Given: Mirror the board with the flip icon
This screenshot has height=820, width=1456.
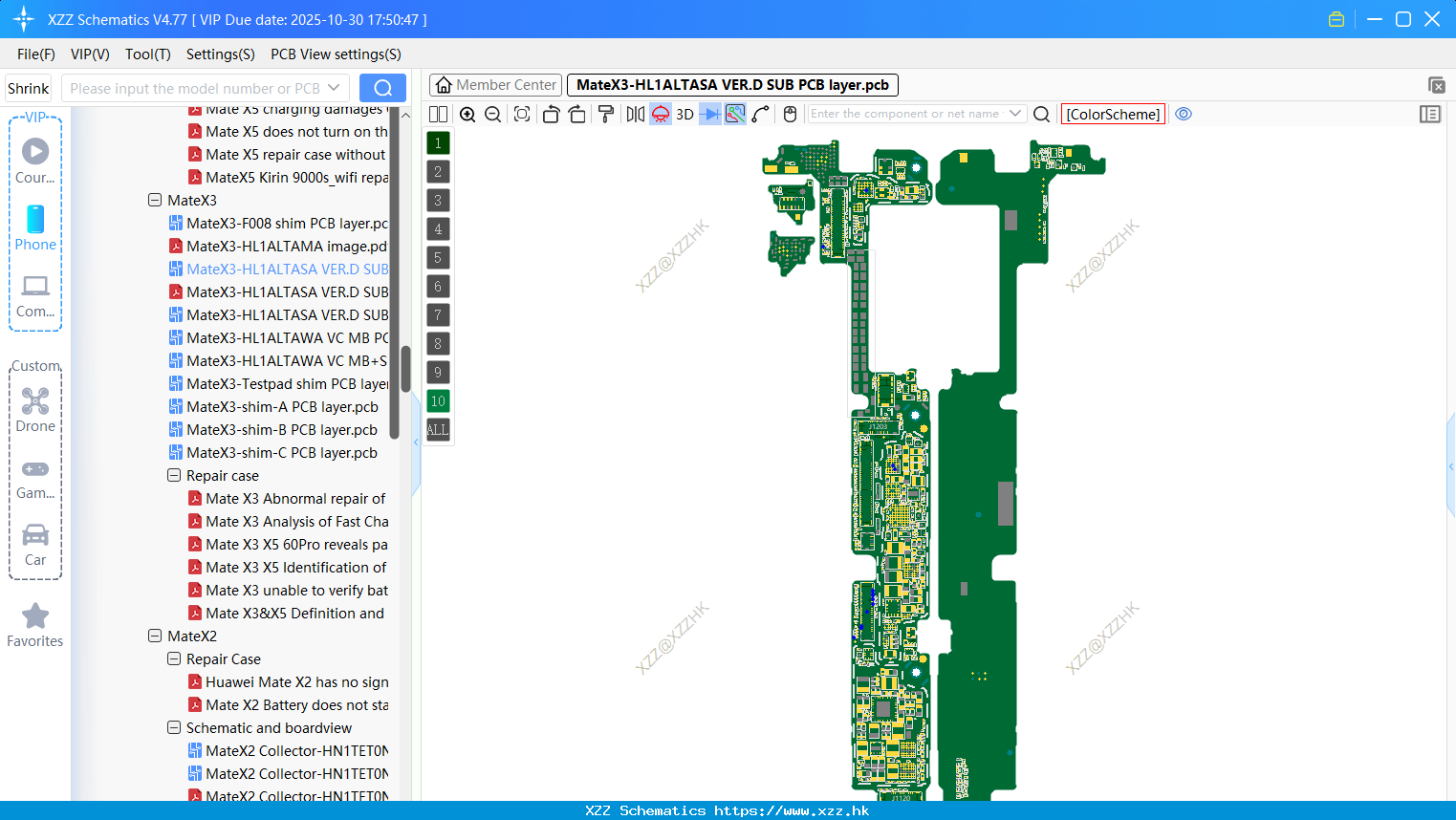Looking at the screenshot, I should [636, 114].
